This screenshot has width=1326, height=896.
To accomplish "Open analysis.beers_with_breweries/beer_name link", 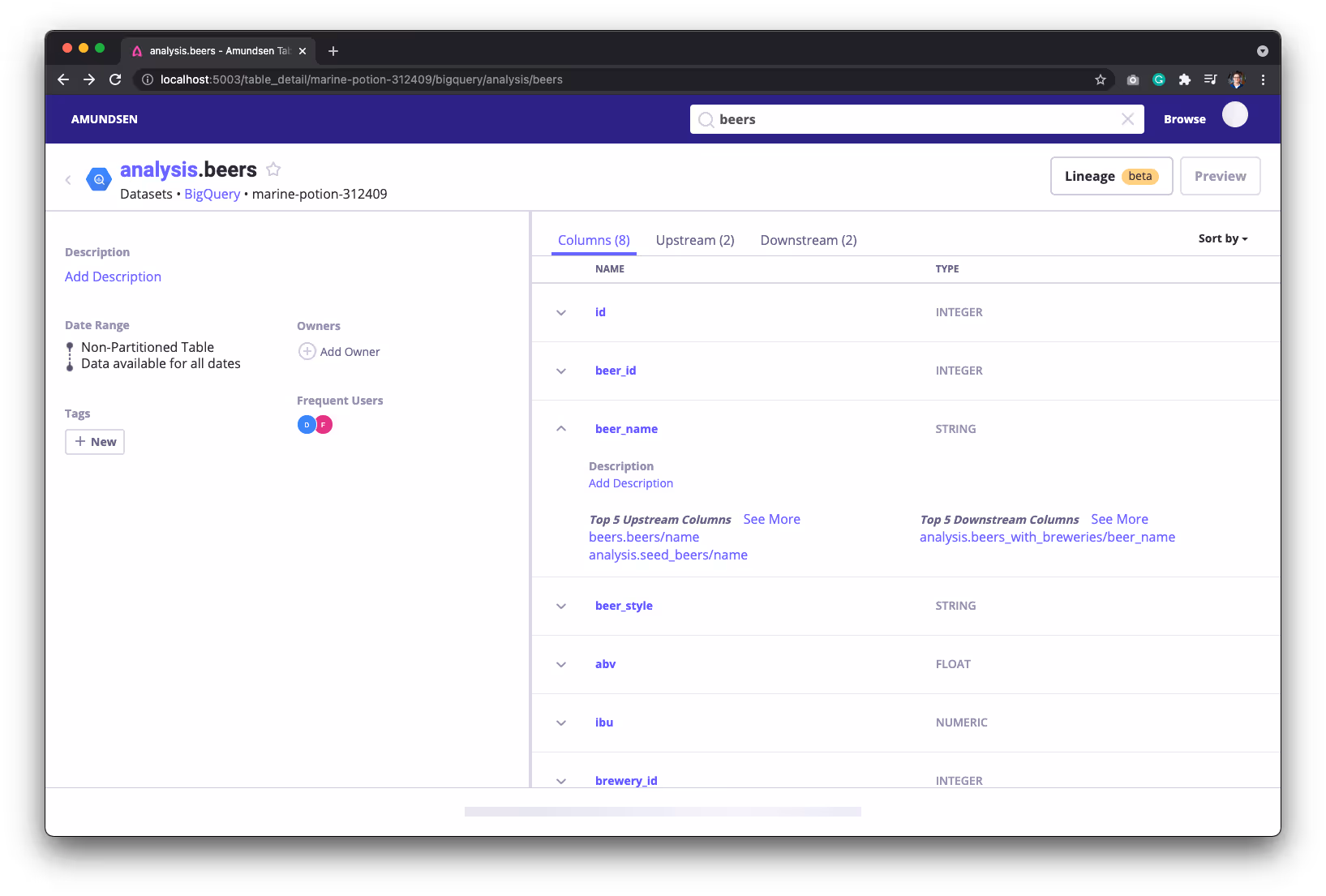I will [x=1047, y=537].
